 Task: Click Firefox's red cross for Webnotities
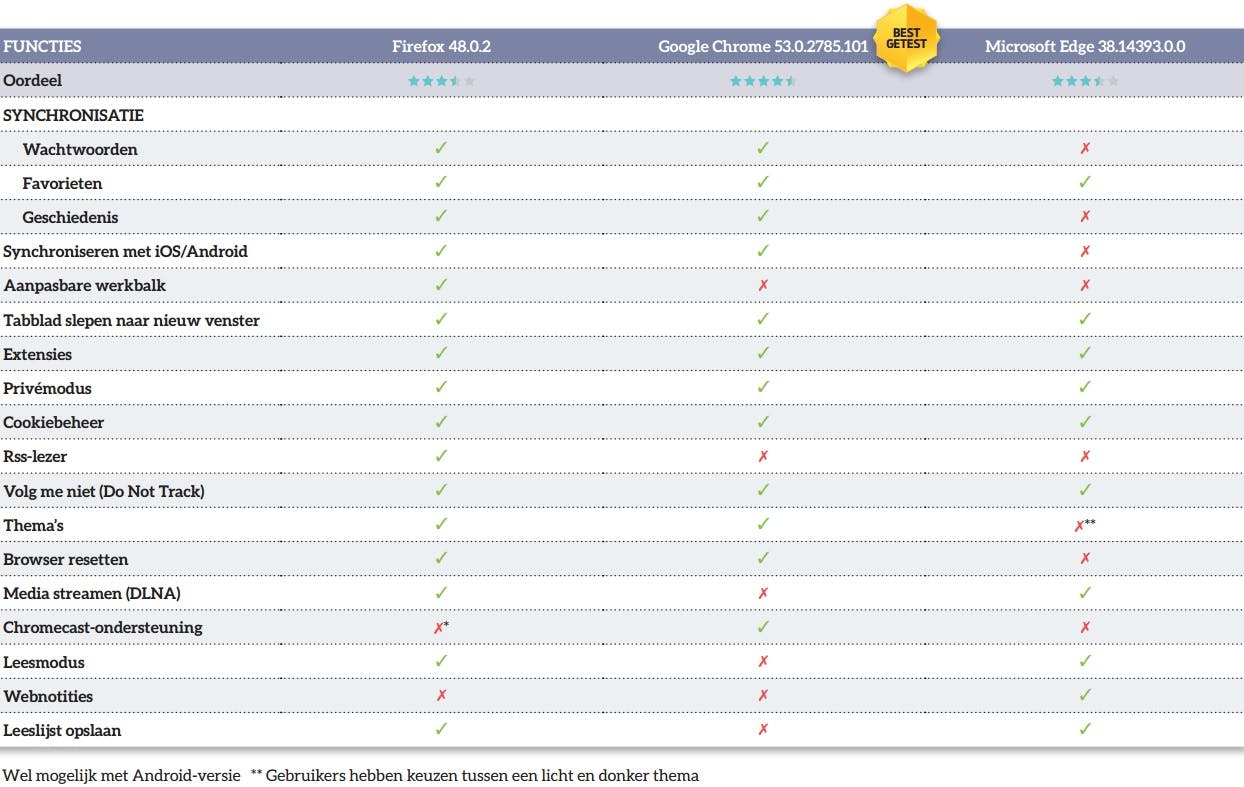(441, 696)
